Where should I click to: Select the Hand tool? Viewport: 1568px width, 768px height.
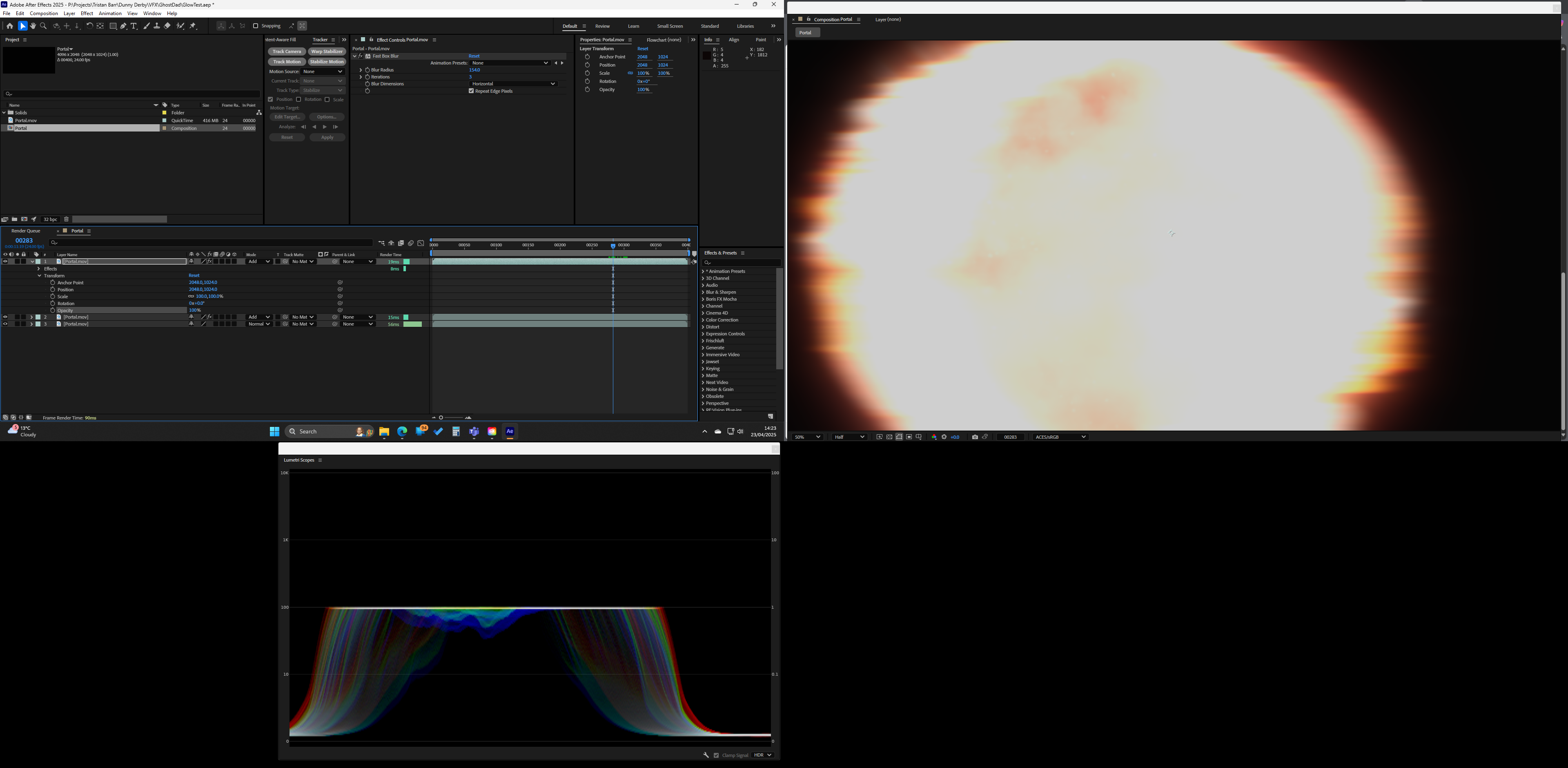click(x=33, y=26)
